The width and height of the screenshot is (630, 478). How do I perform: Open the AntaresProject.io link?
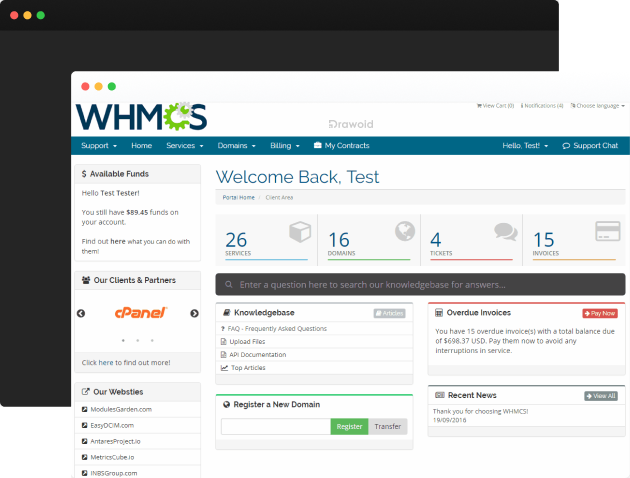coord(115,441)
